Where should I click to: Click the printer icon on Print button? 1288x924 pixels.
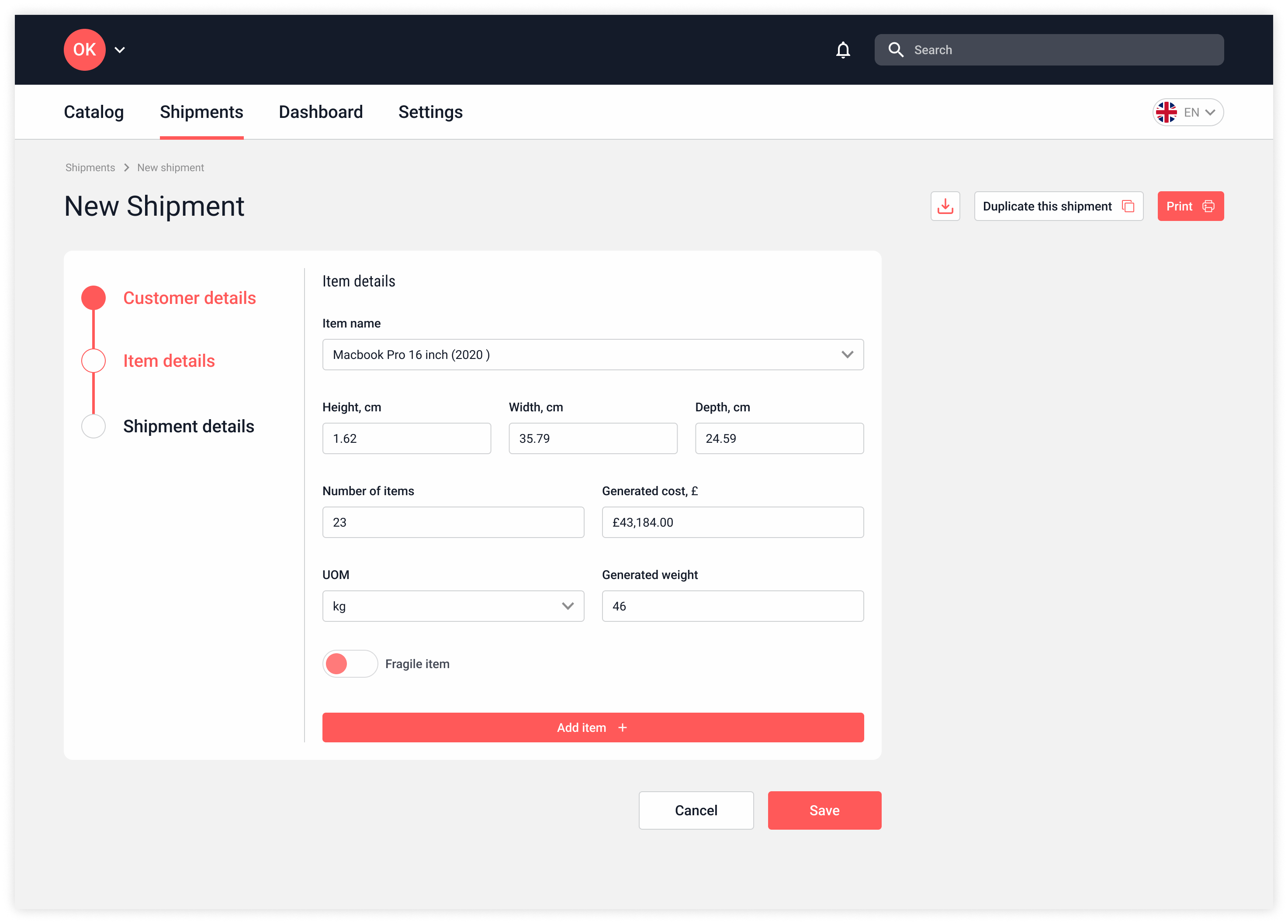1208,206
